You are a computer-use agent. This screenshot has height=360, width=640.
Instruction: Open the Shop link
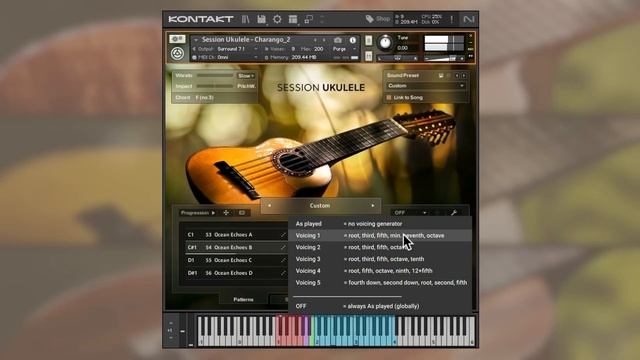pos(378,19)
